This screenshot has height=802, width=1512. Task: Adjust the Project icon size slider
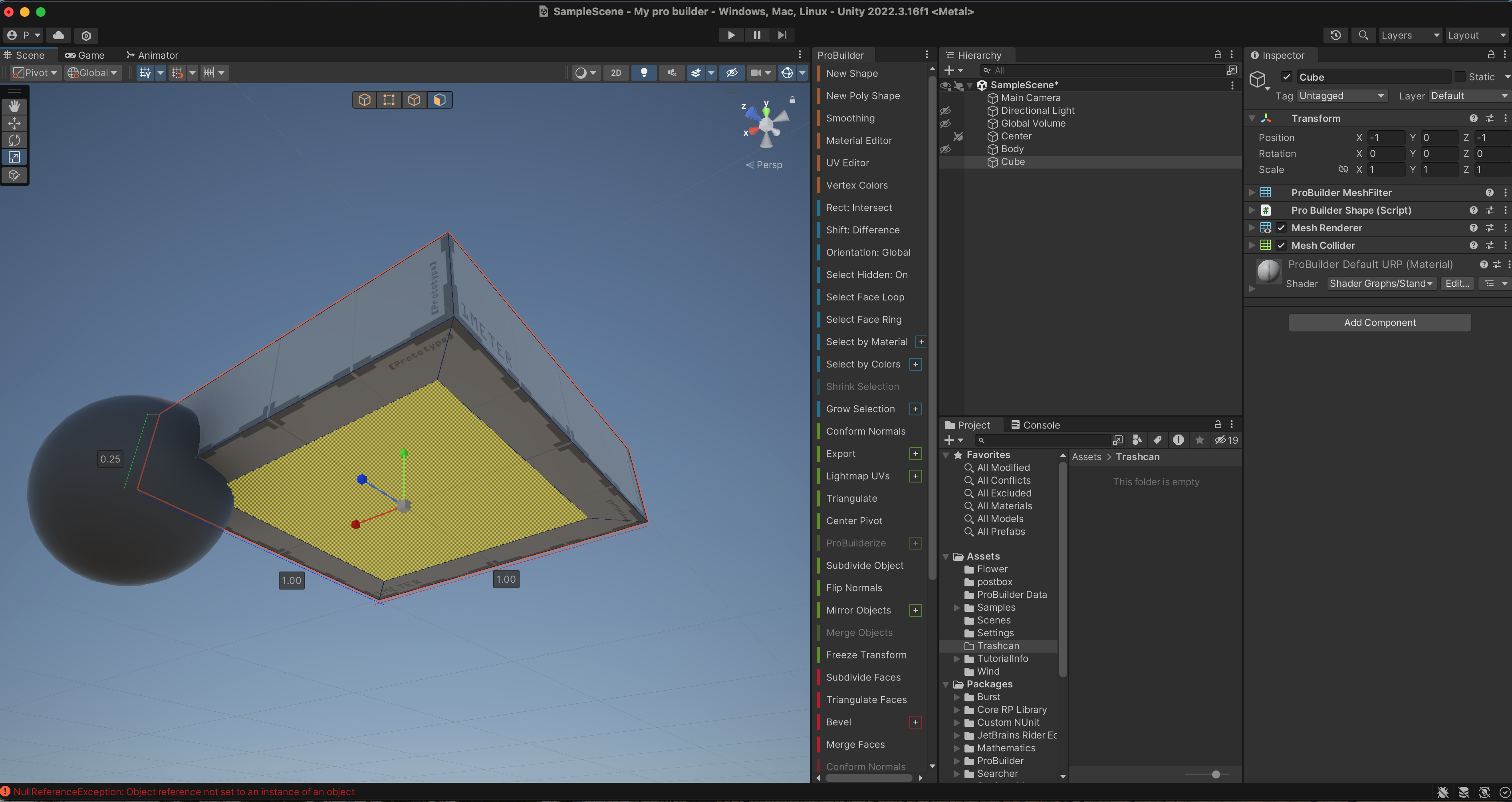click(1216, 774)
